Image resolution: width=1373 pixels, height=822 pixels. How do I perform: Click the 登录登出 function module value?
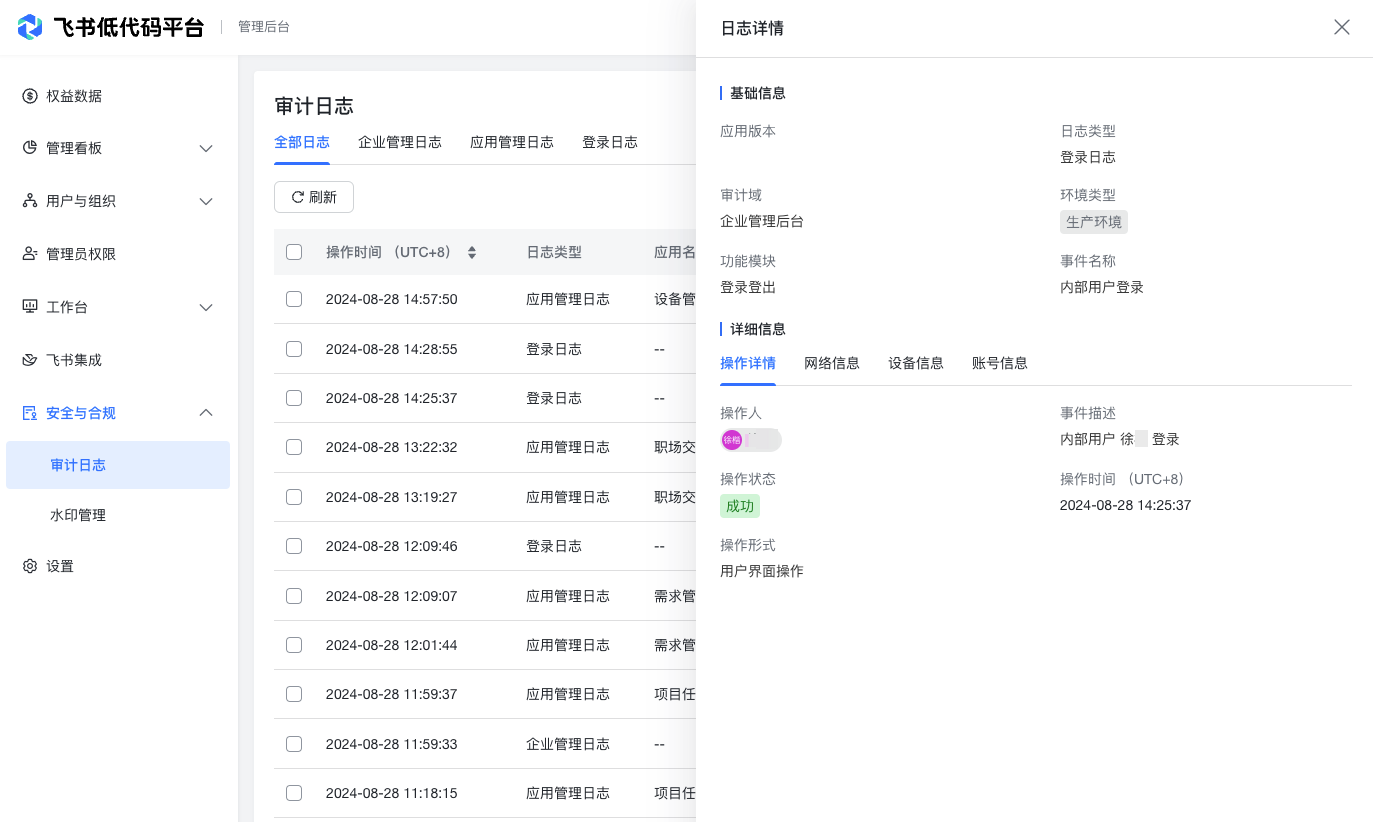click(x=748, y=287)
